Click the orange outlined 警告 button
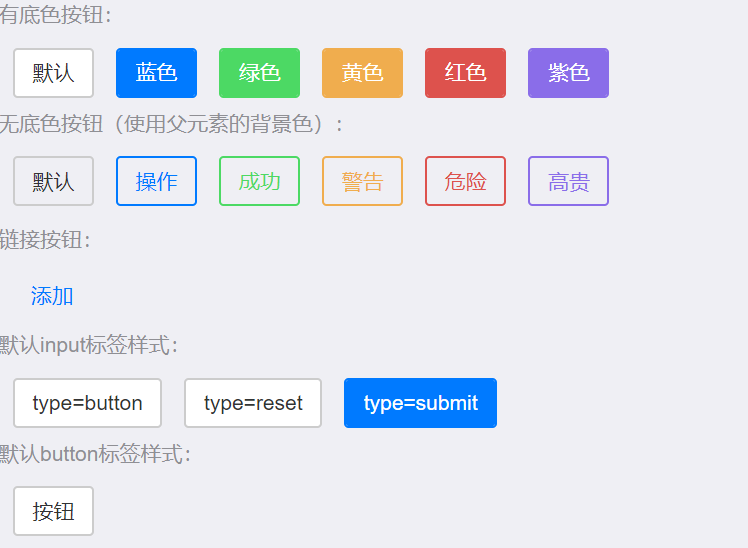 363,181
